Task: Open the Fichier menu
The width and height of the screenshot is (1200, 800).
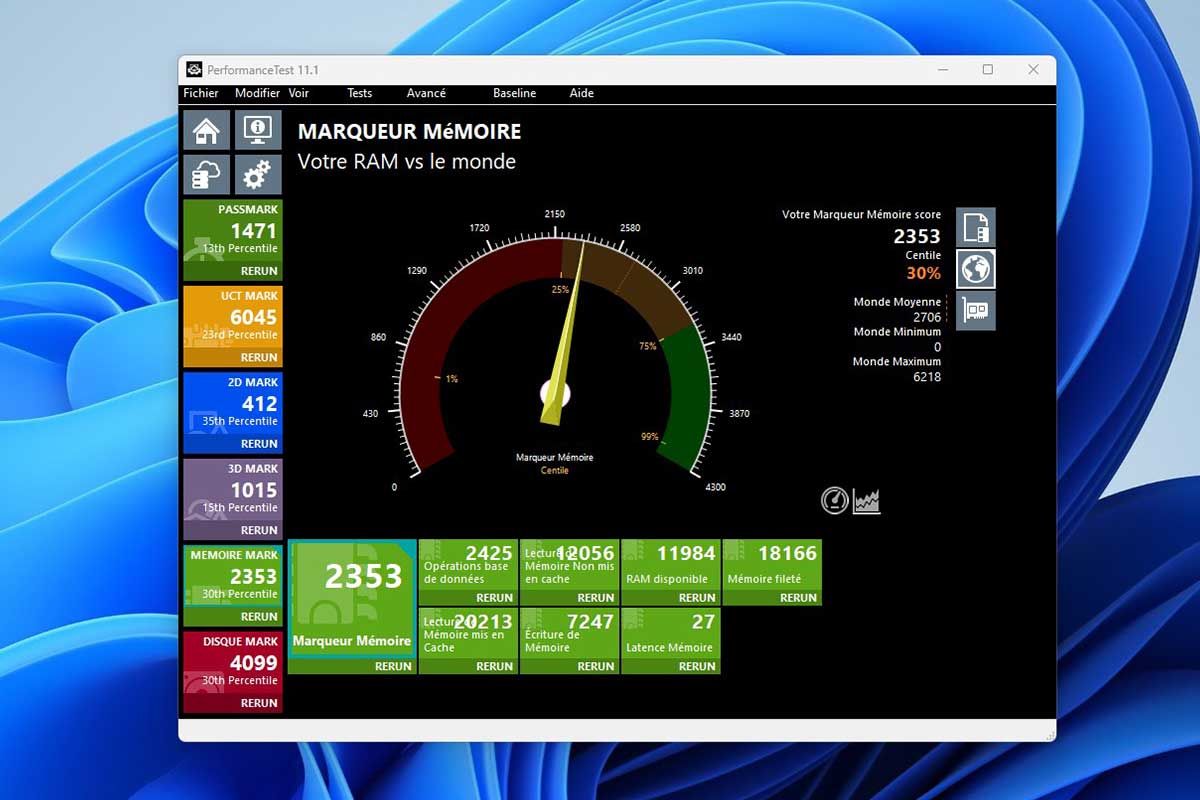Action: point(201,93)
